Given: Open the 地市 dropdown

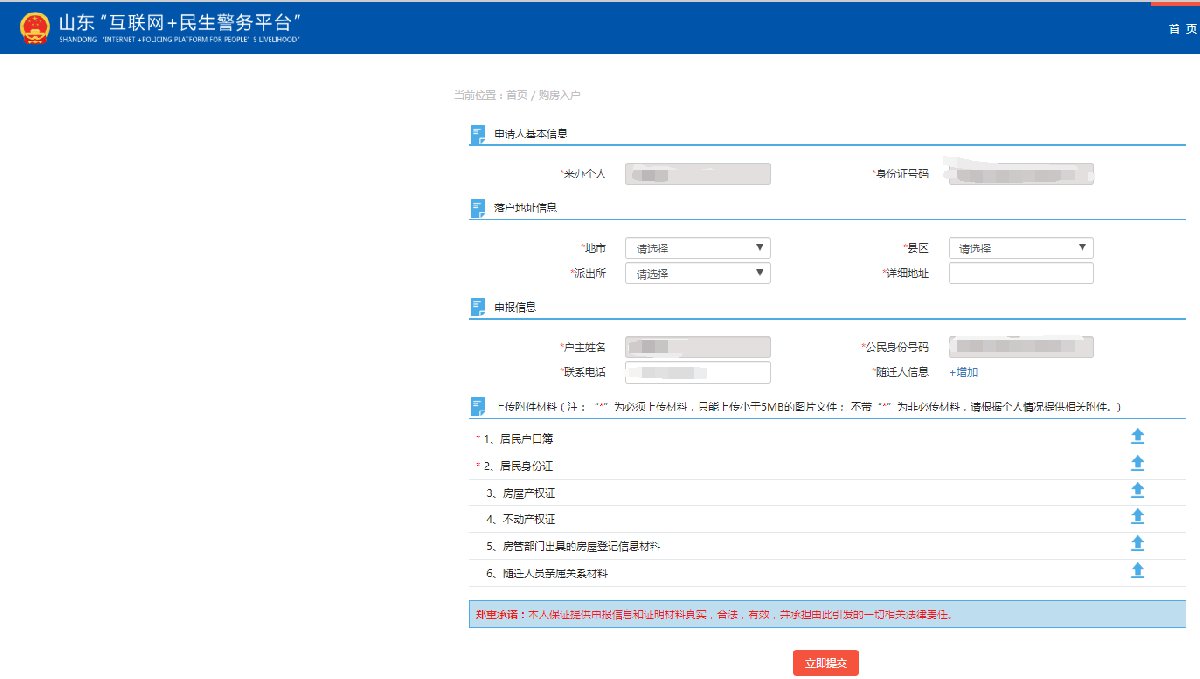Looking at the screenshot, I should tap(697, 248).
